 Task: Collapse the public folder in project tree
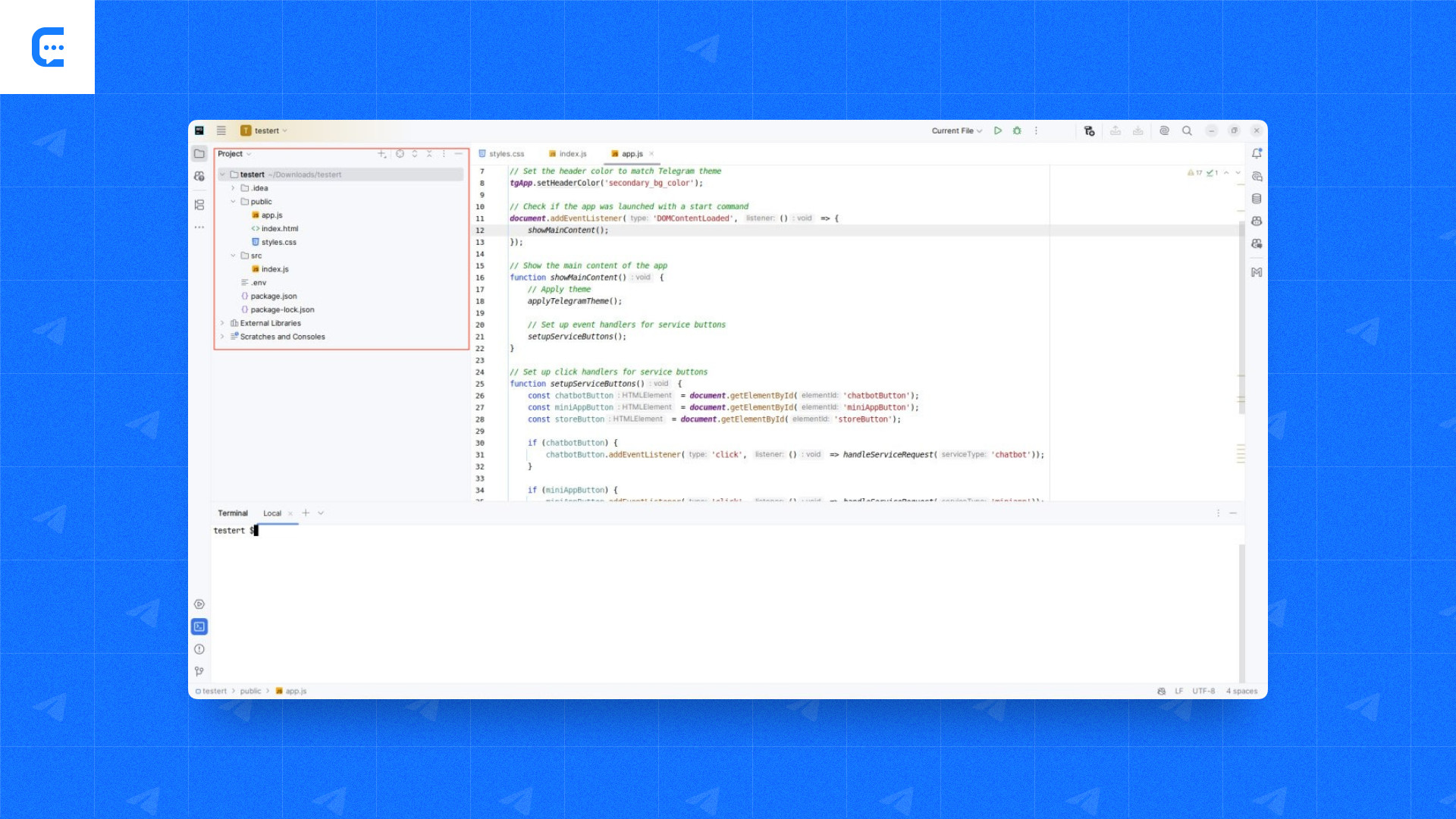pos(233,202)
